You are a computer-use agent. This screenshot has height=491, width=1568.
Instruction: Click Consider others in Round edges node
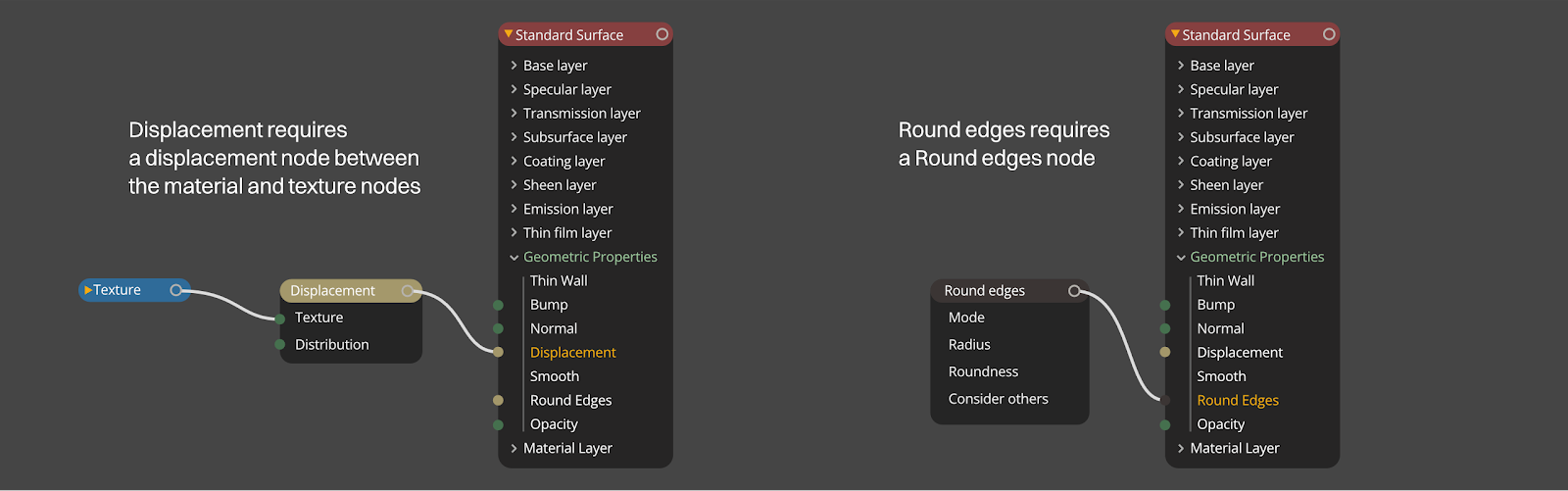pos(998,399)
